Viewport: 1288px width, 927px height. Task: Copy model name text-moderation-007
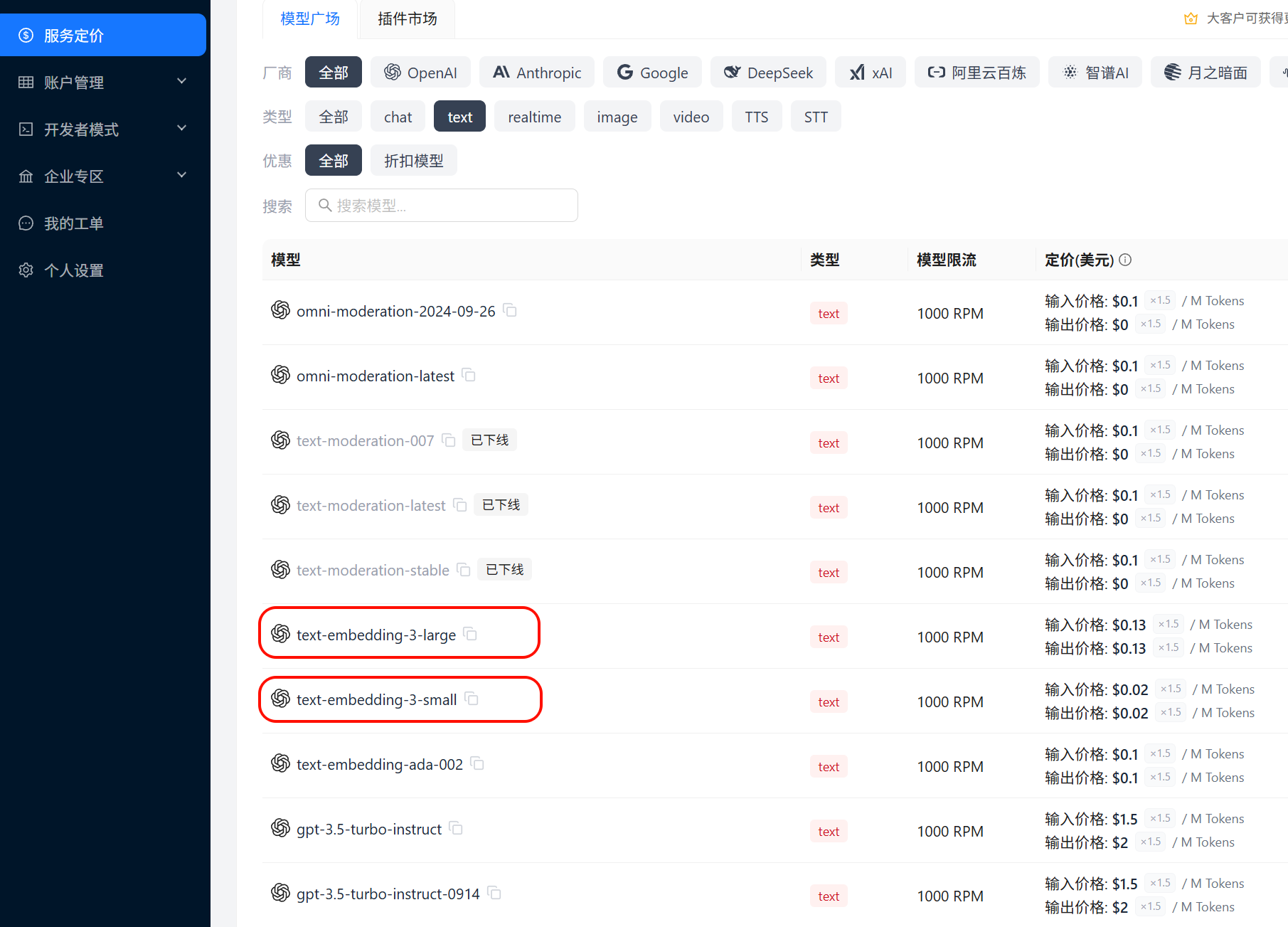(x=449, y=440)
